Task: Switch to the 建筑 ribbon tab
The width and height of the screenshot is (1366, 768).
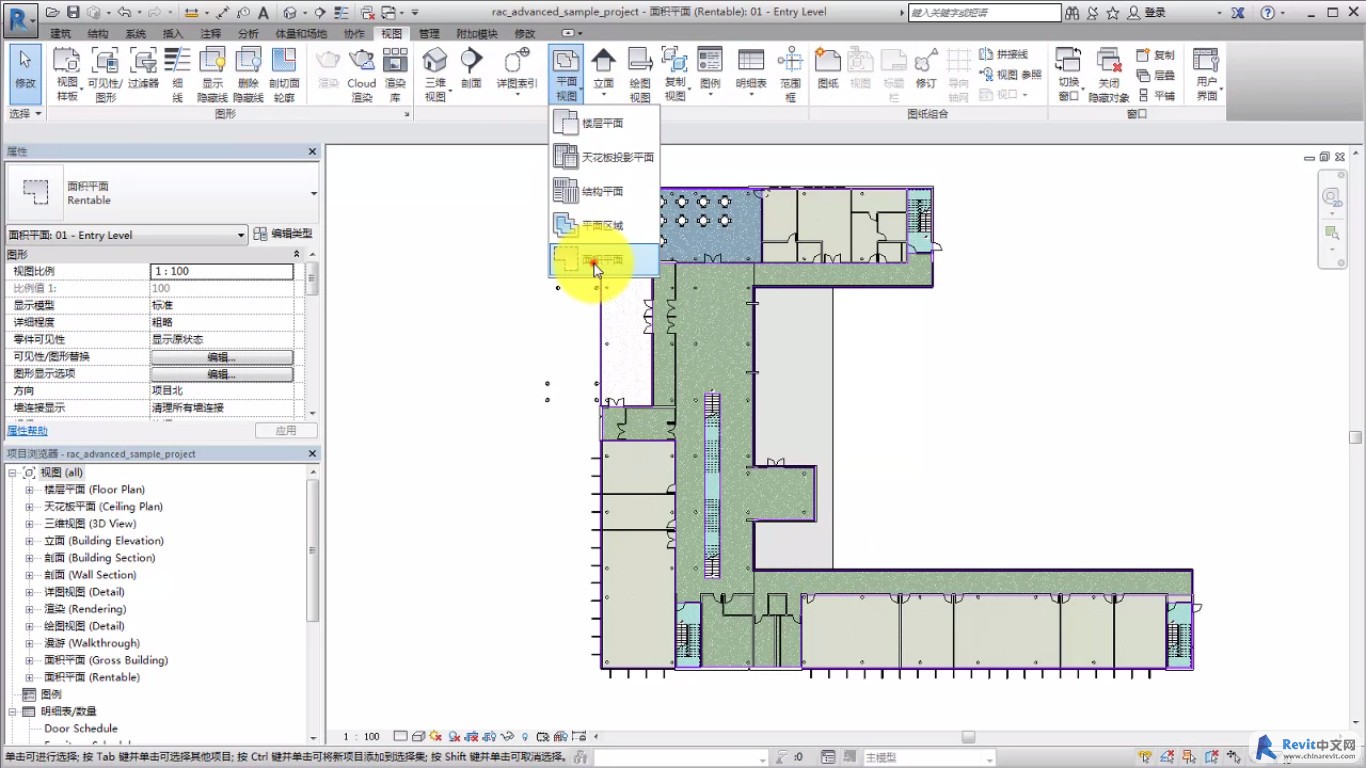Action: [x=60, y=33]
